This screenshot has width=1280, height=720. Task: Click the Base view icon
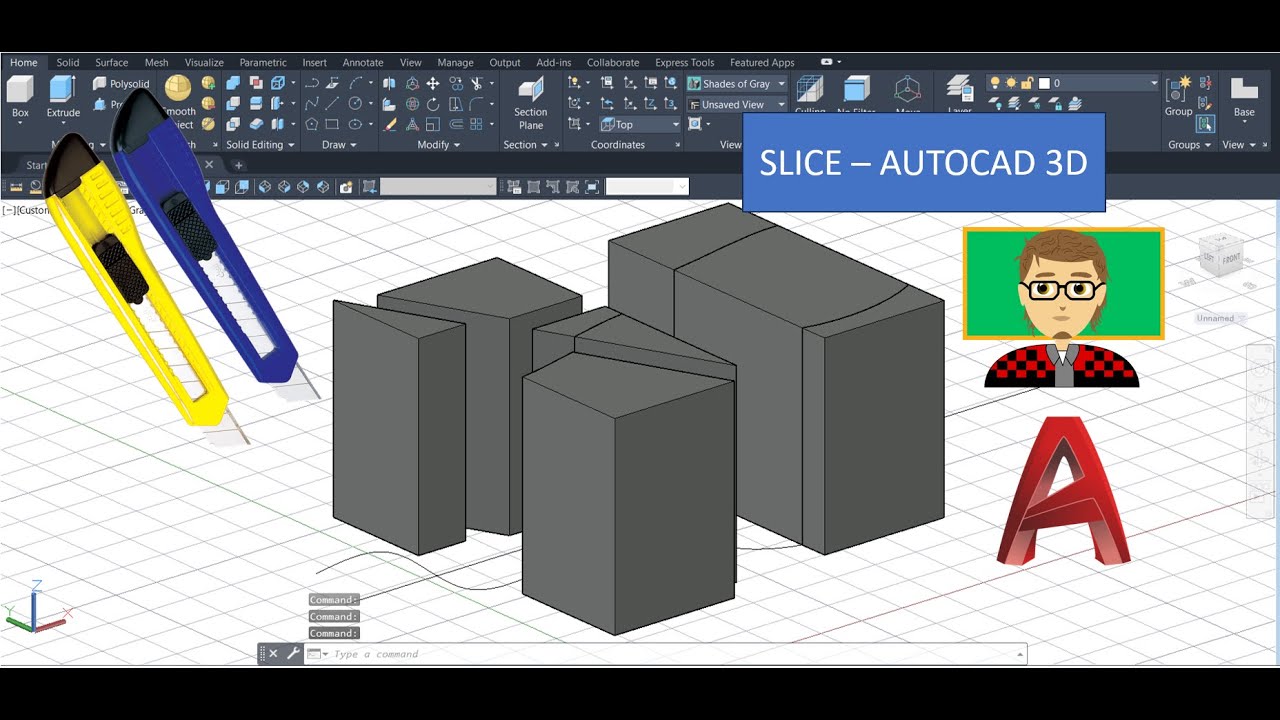pyautogui.click(x=1244, y=97)
